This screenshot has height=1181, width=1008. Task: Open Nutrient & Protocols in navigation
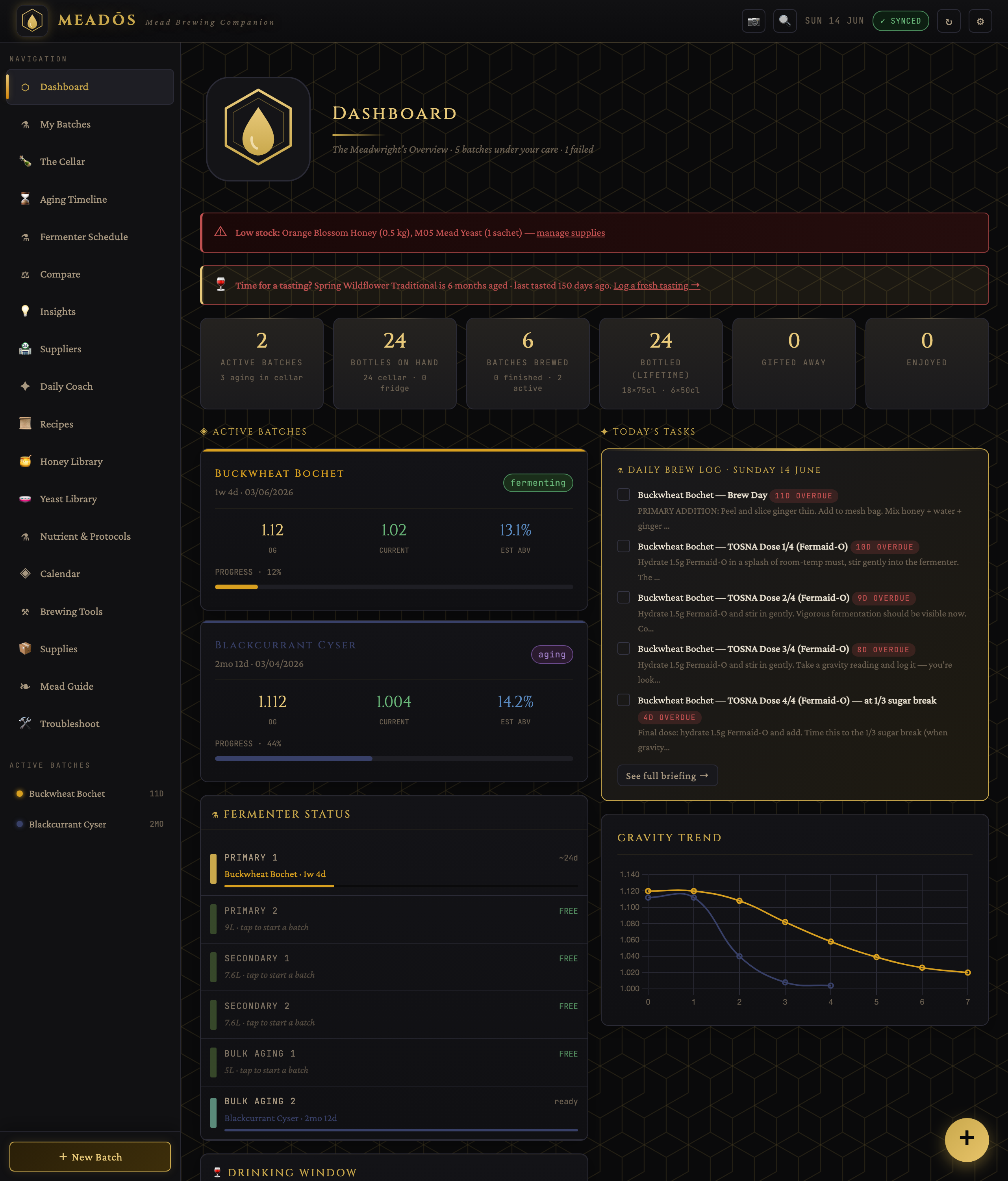pos(90,536)
